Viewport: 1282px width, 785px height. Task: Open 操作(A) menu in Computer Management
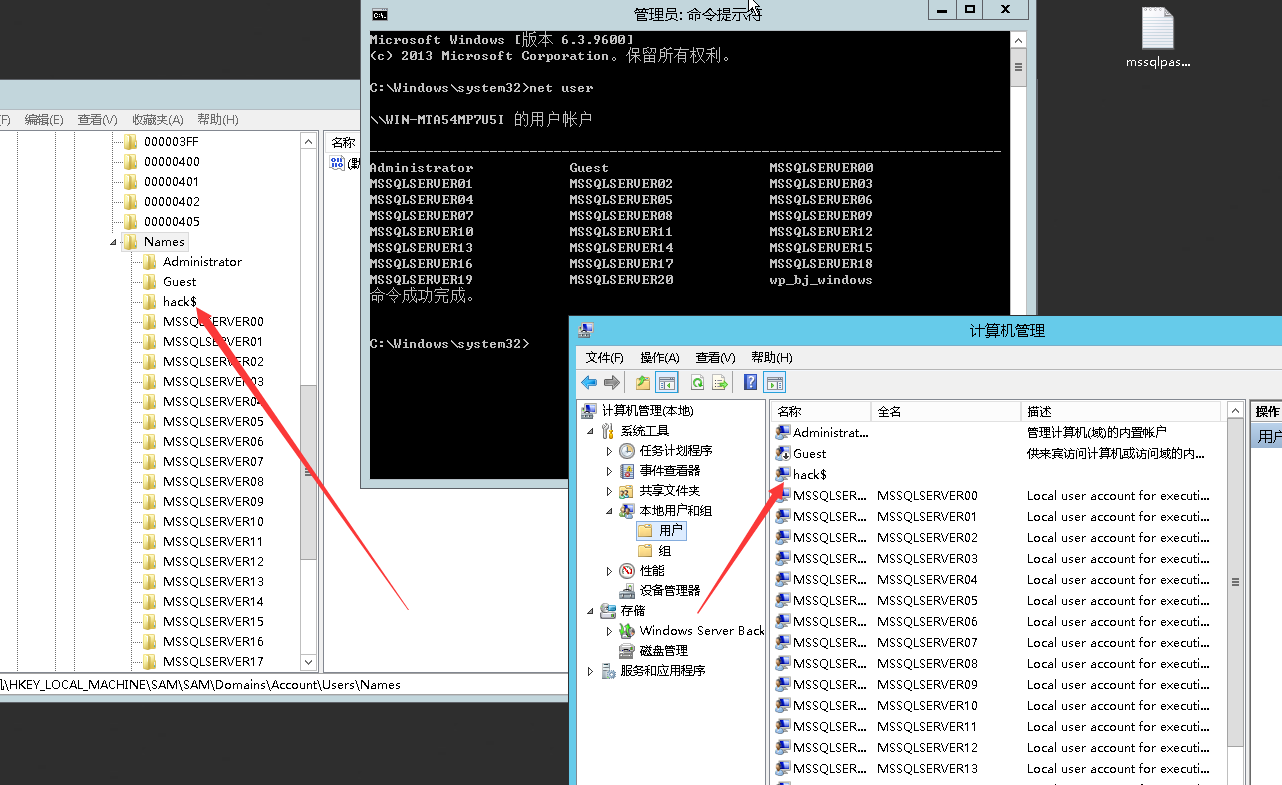point(660,357)
